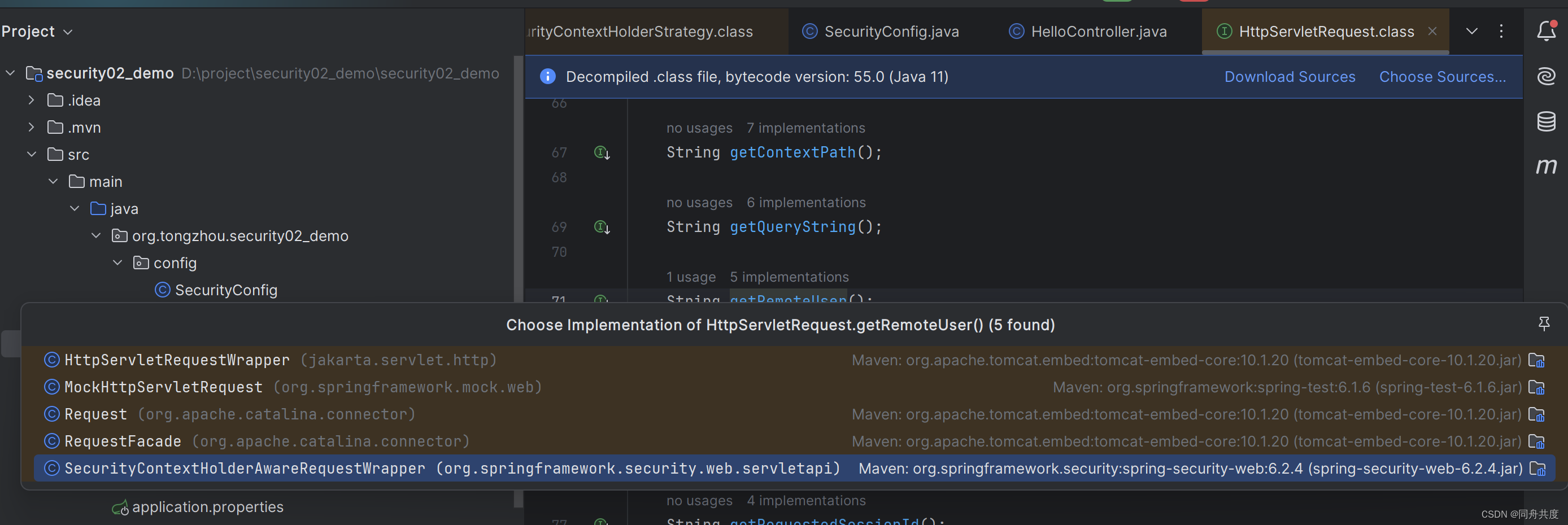The width and height of the screenshot is (1568, 525).
Task: Switch to SecurityContextHolderStrategy.class tab
Action: (x=656, y=32)
